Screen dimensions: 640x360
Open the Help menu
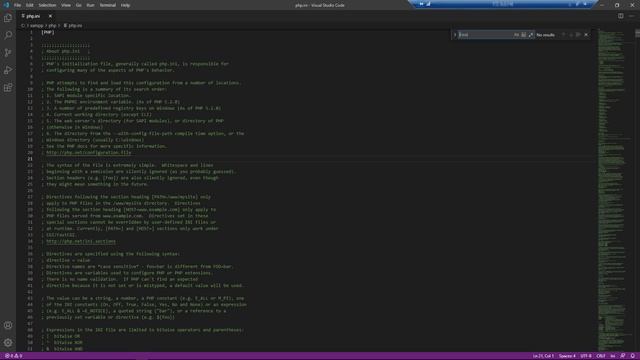pyautogui.click(x=125, y=5)
